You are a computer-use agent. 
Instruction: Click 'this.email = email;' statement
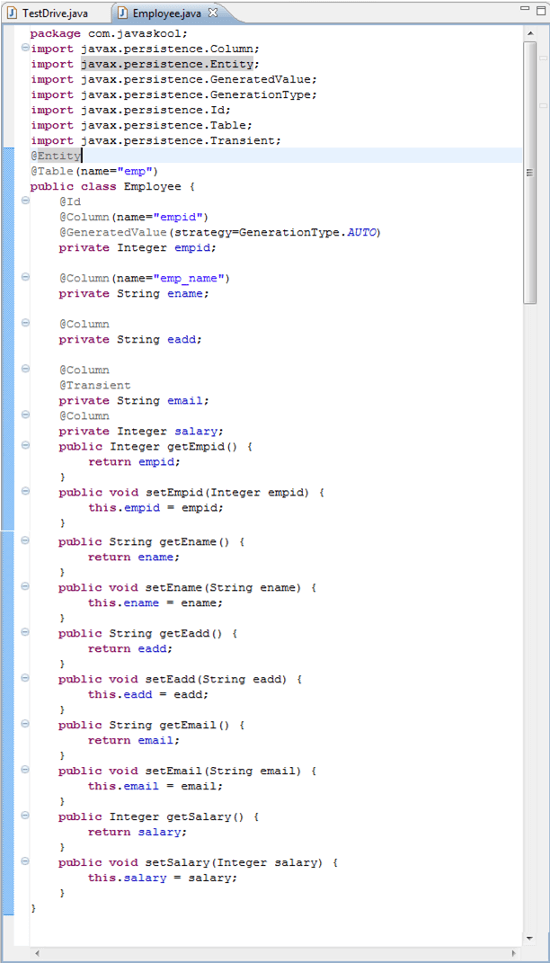[156, 786]
